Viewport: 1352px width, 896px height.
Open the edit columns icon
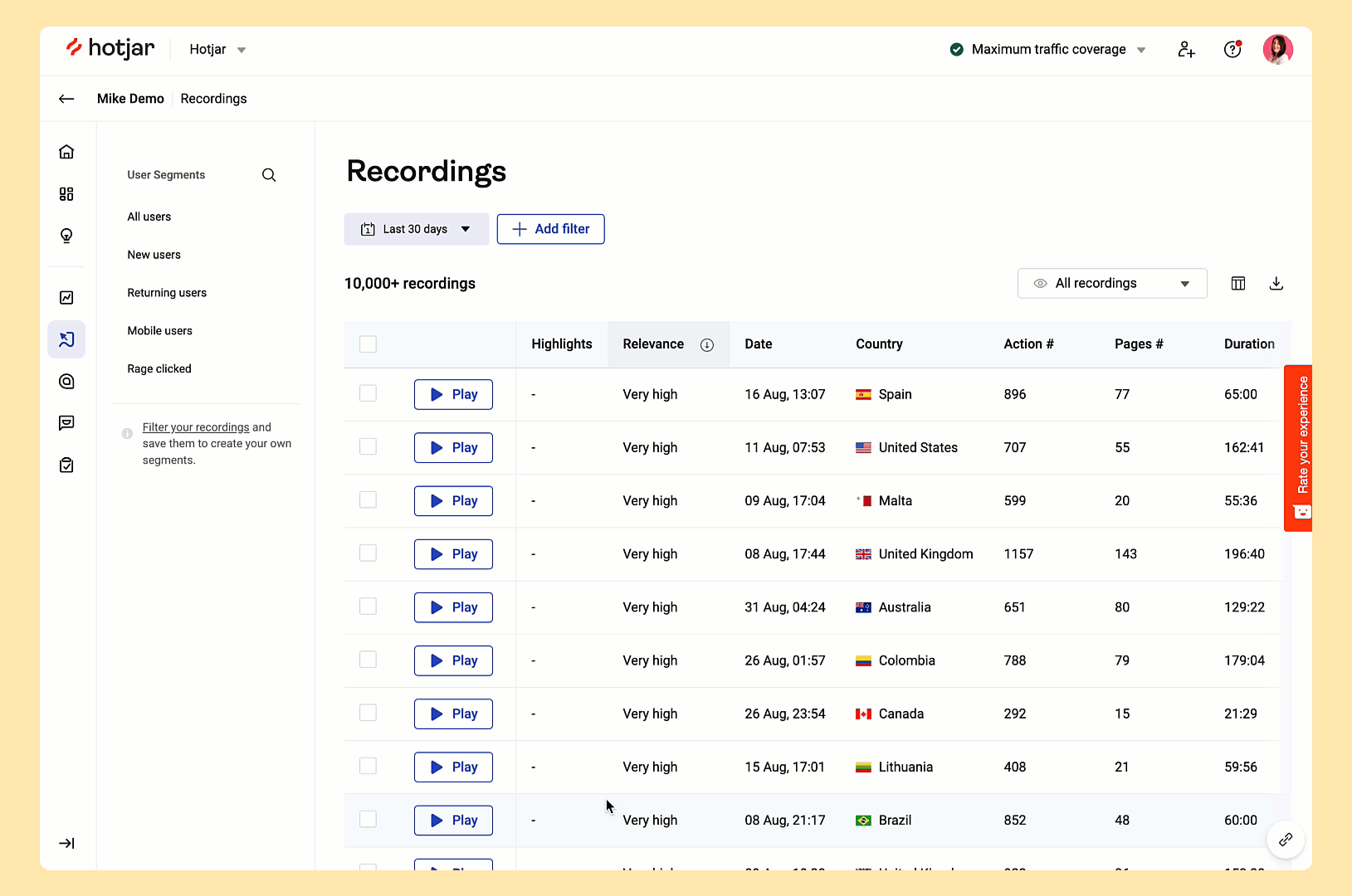click(x=1238, y=284)
